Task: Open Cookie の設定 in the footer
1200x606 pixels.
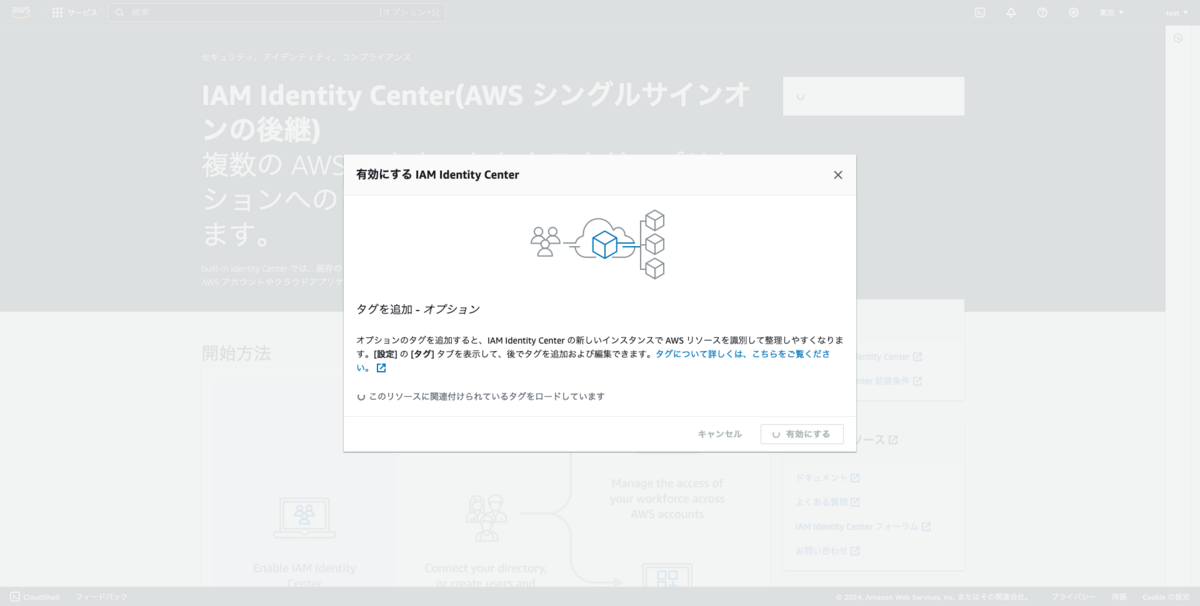Action: click(1166, 597)
